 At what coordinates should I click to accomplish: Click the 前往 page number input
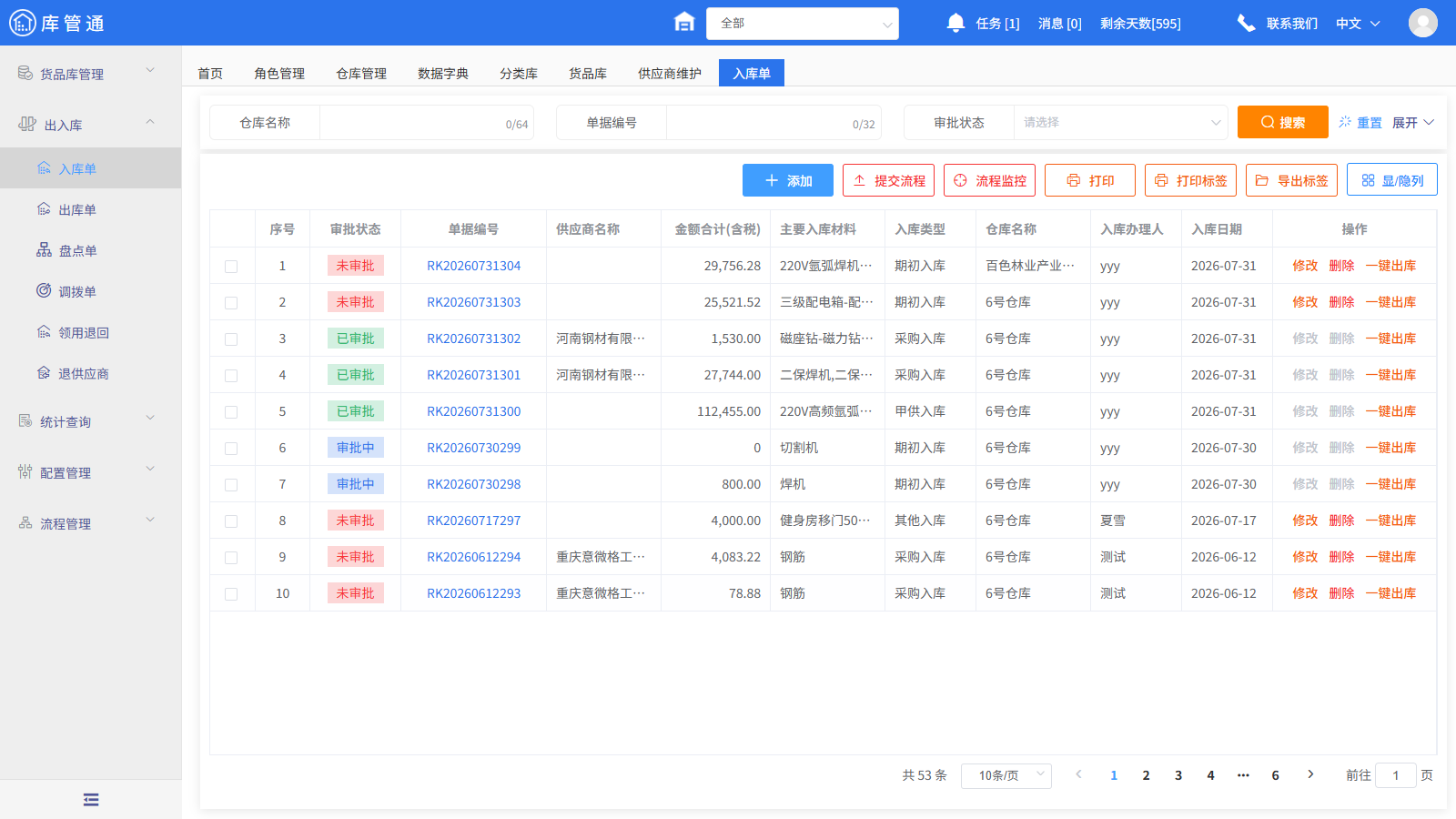(x=1395, y=775)
